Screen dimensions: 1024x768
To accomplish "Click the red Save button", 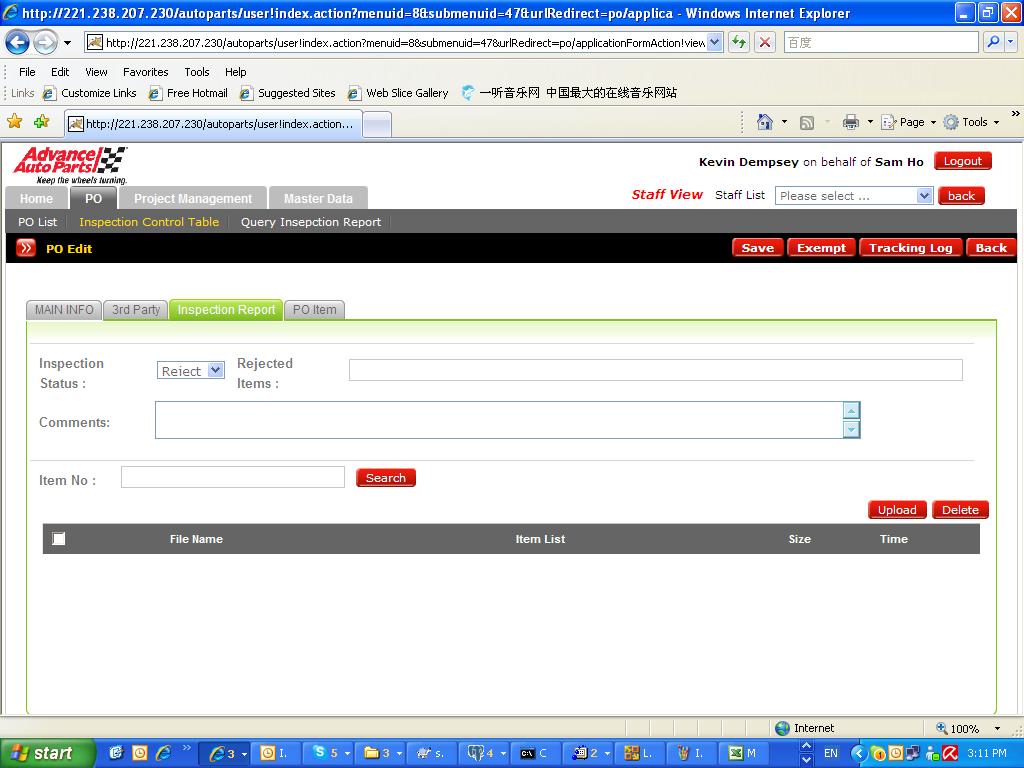I will [757, 248].
